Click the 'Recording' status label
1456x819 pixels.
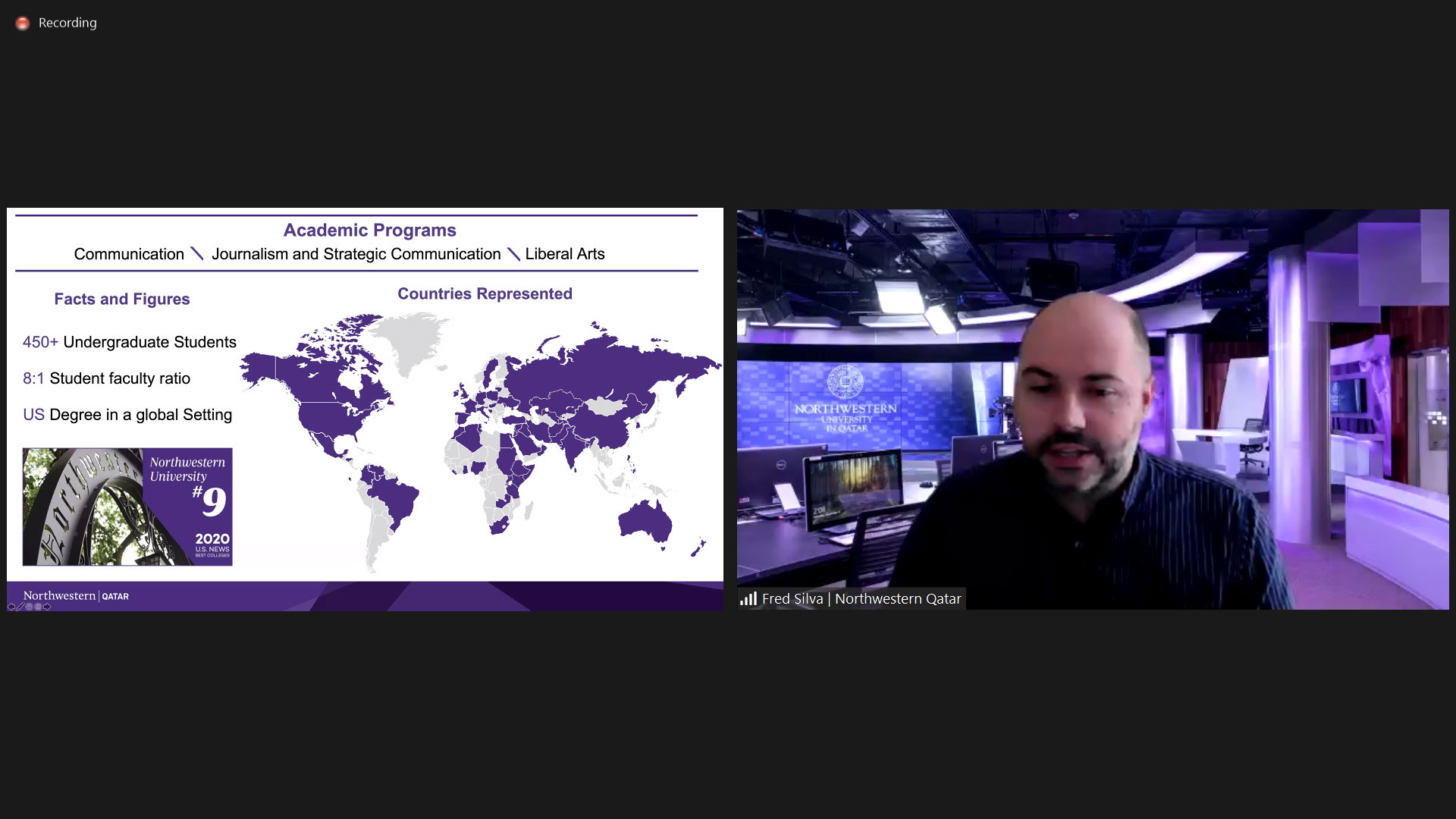(x=67, y=23)
